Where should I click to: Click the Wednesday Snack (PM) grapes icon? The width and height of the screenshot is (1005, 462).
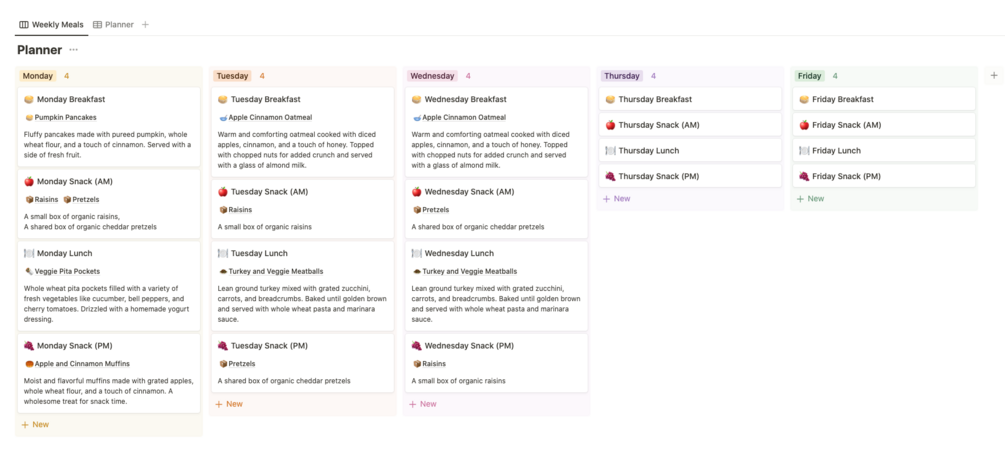416,346
